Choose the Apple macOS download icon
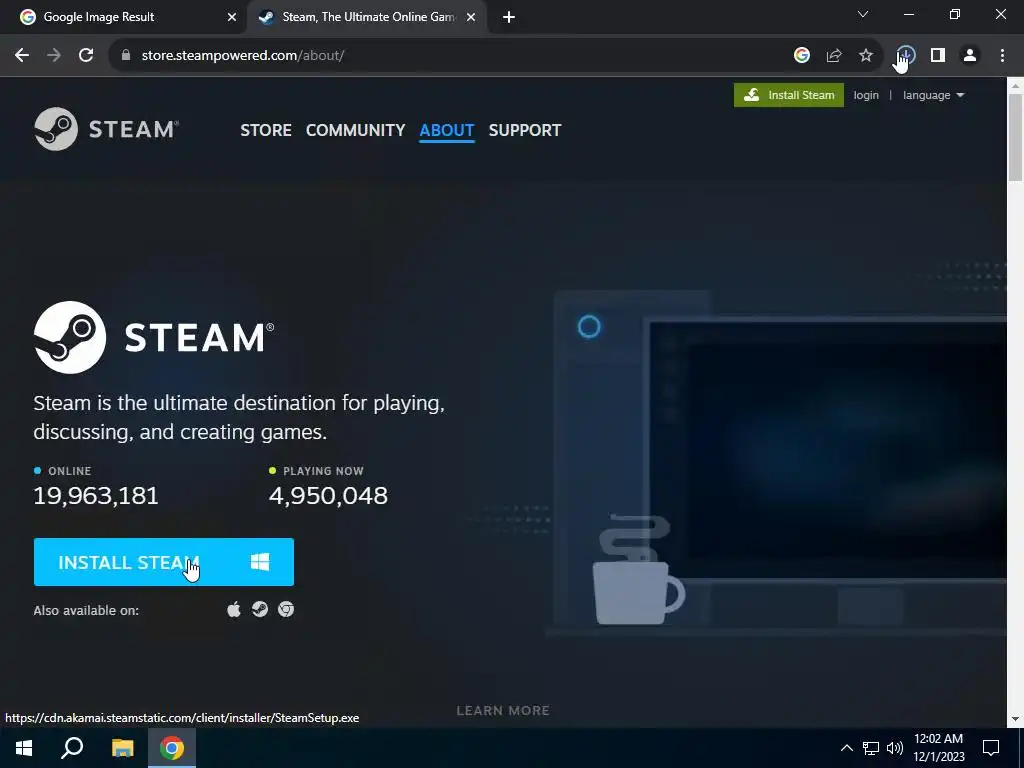 [234, 610]
